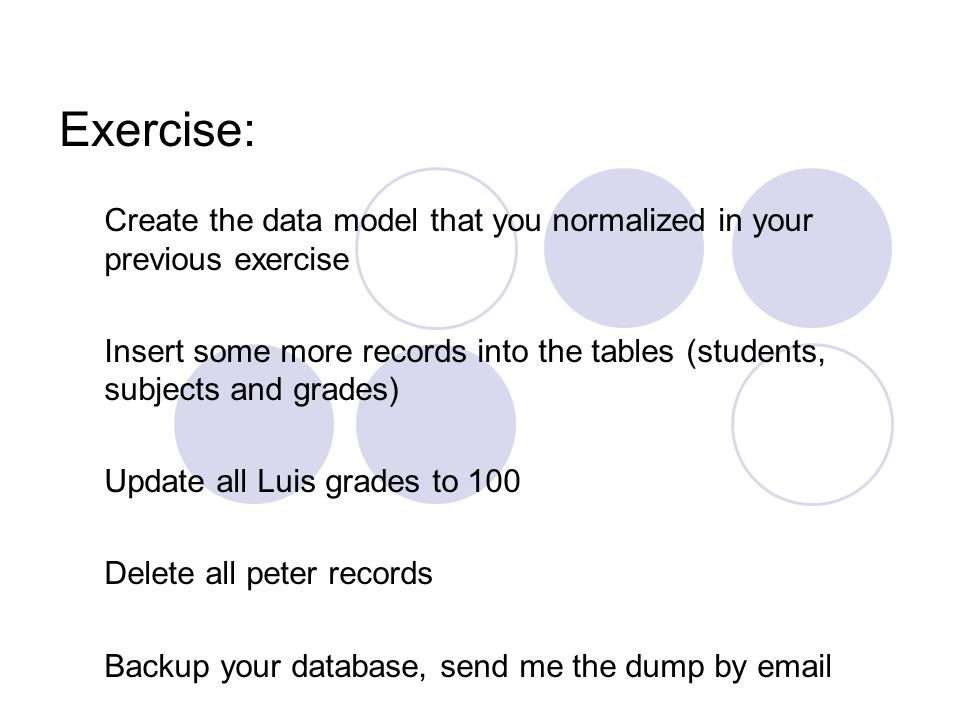Image resolution: width=960 pixels, height=720 pixels.
Task: Click the word "email" in last line
Action: [794, 666]
